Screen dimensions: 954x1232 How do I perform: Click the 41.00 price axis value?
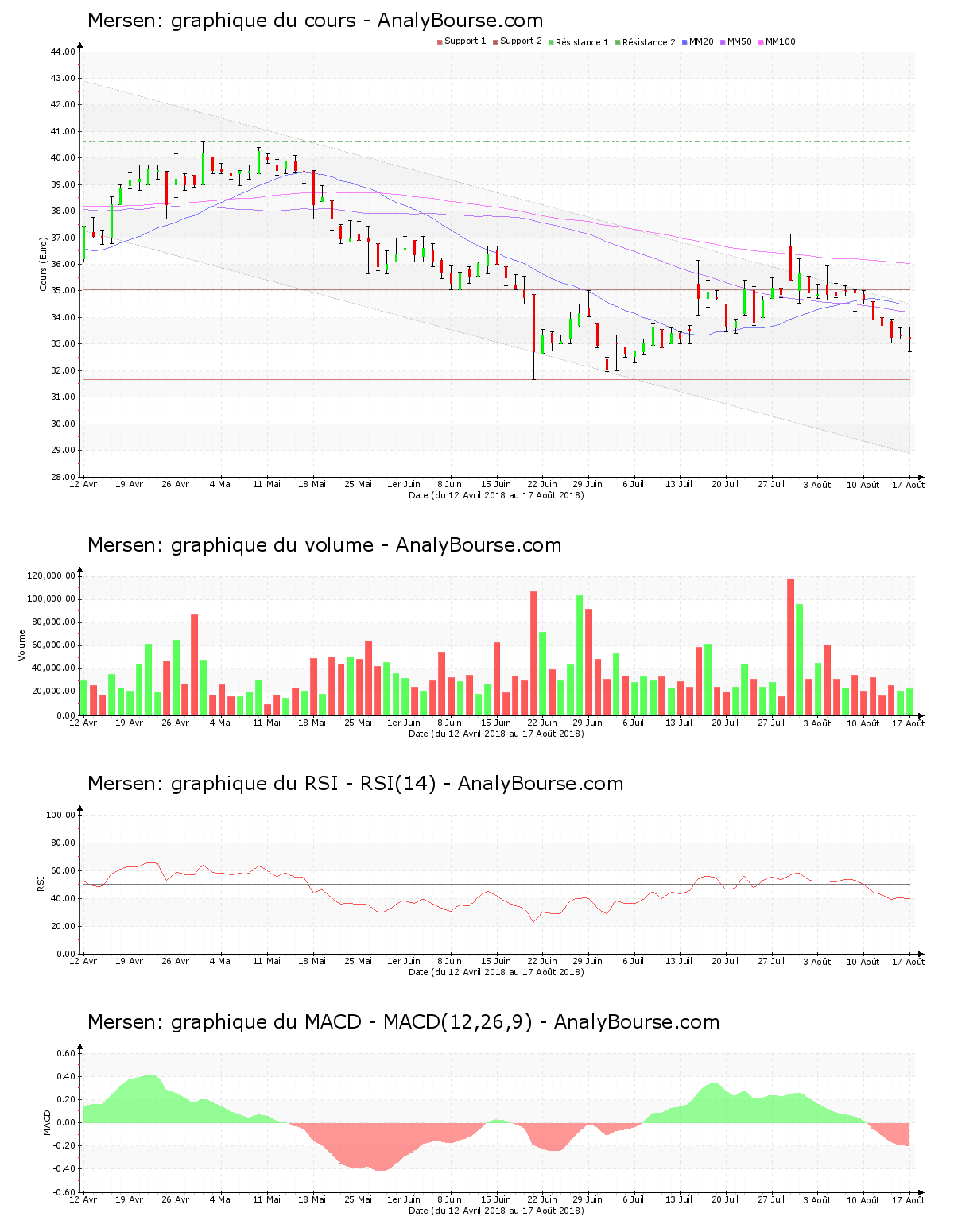point(63,131)
